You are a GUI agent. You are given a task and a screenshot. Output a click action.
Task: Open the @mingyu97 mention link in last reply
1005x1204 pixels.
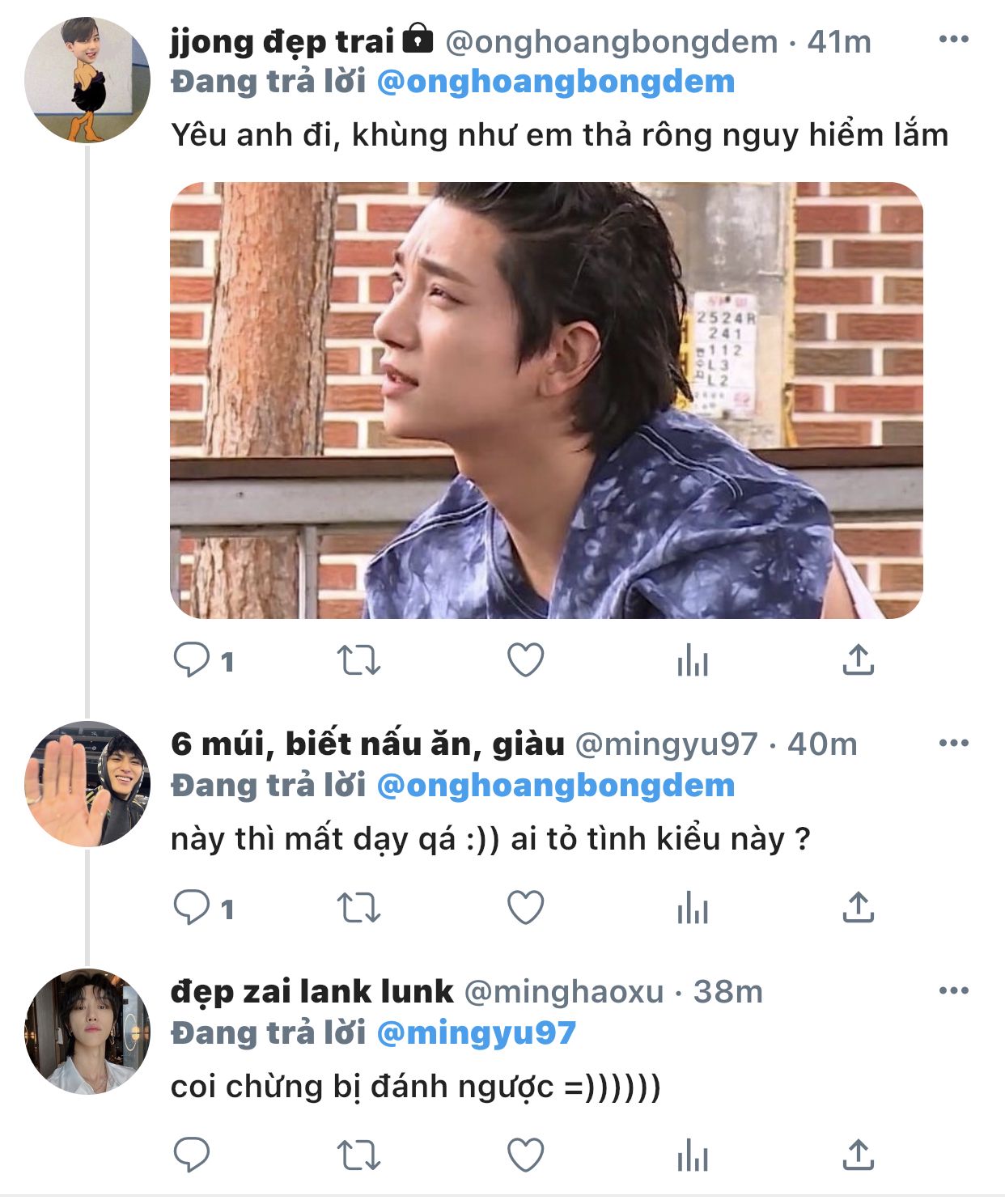click(476, 1032)
